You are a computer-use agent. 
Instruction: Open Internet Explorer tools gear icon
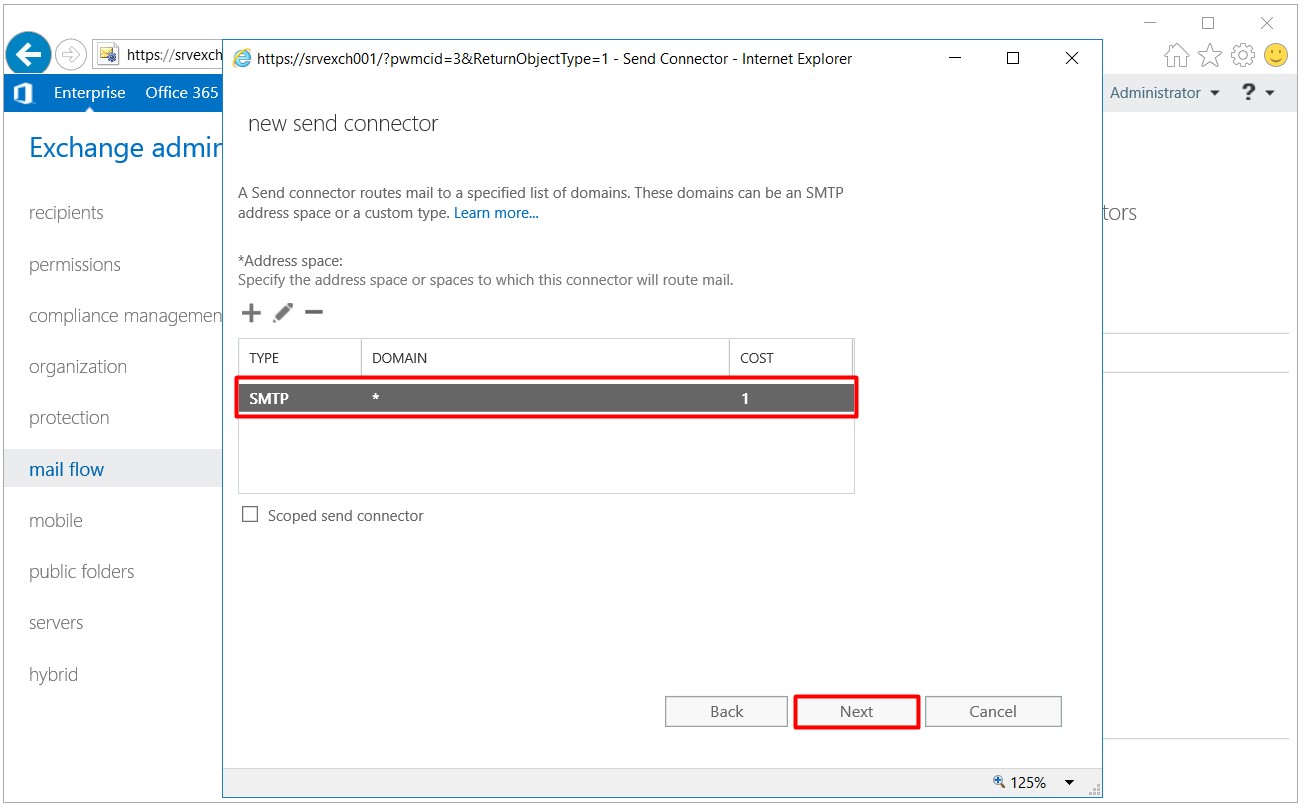[1243, 55]
